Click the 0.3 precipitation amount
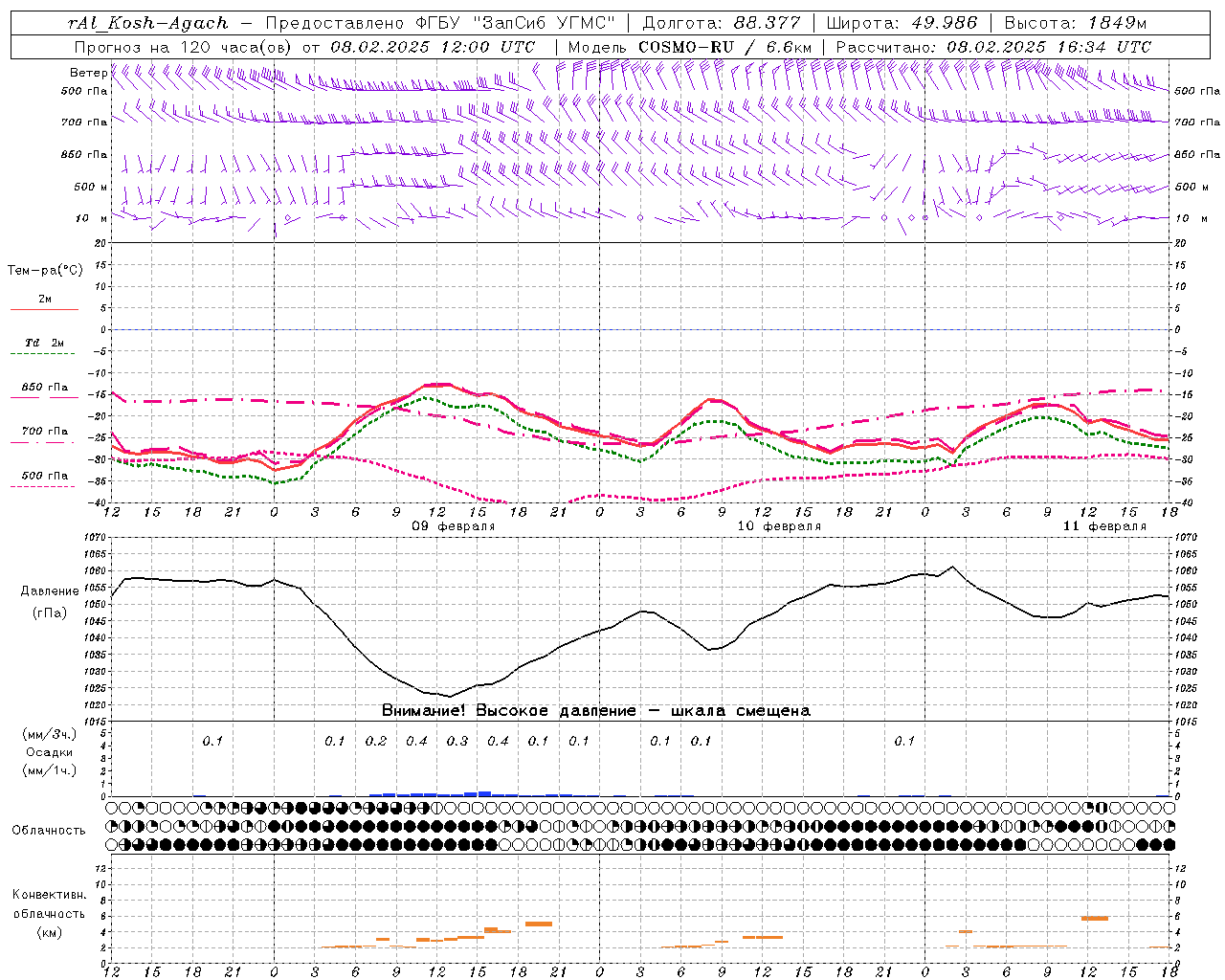This screenshot has width=1225, height=980. pos(457,741)
